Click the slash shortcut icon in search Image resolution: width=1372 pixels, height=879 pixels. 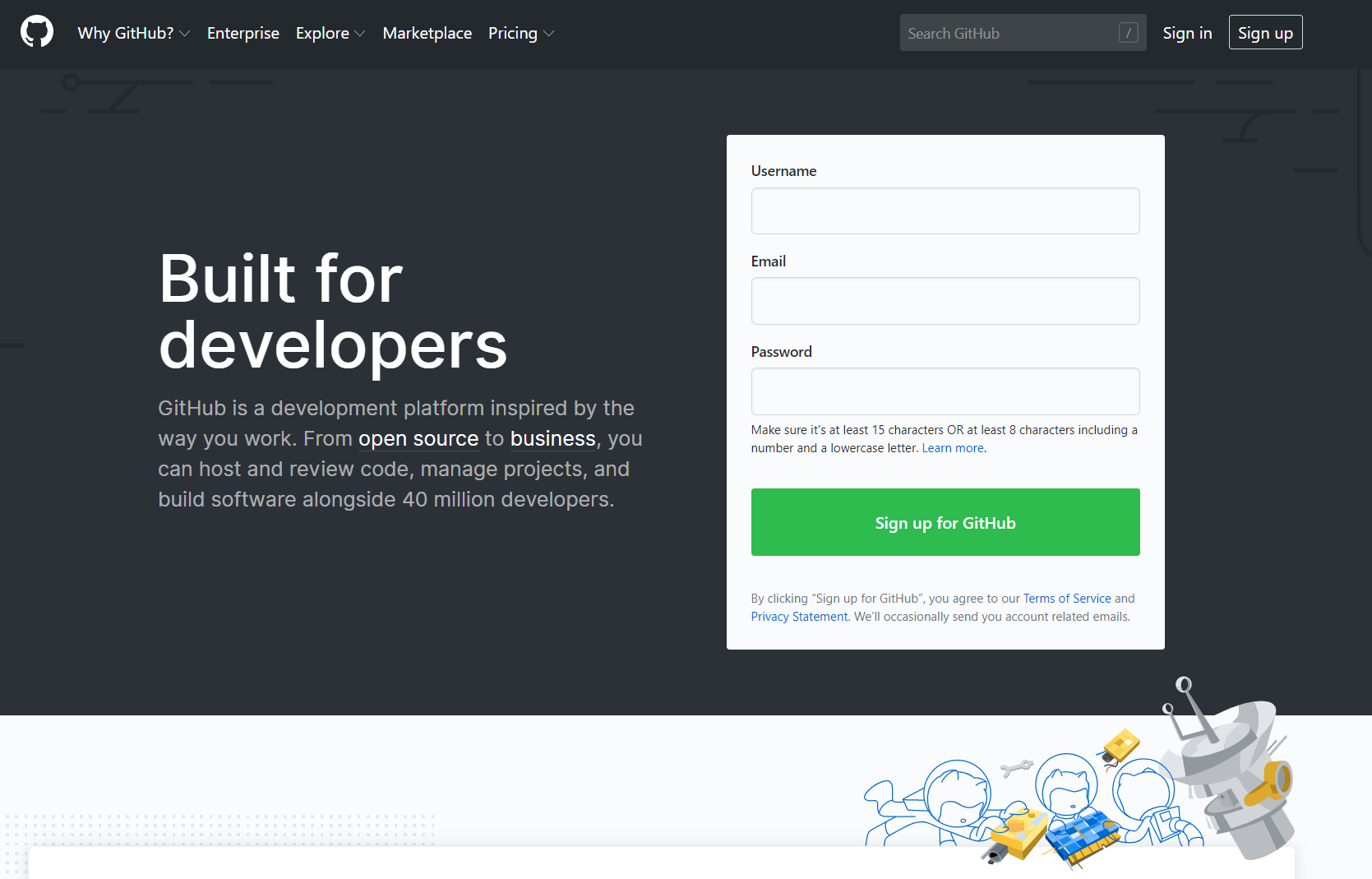[x=1128, y=33]
